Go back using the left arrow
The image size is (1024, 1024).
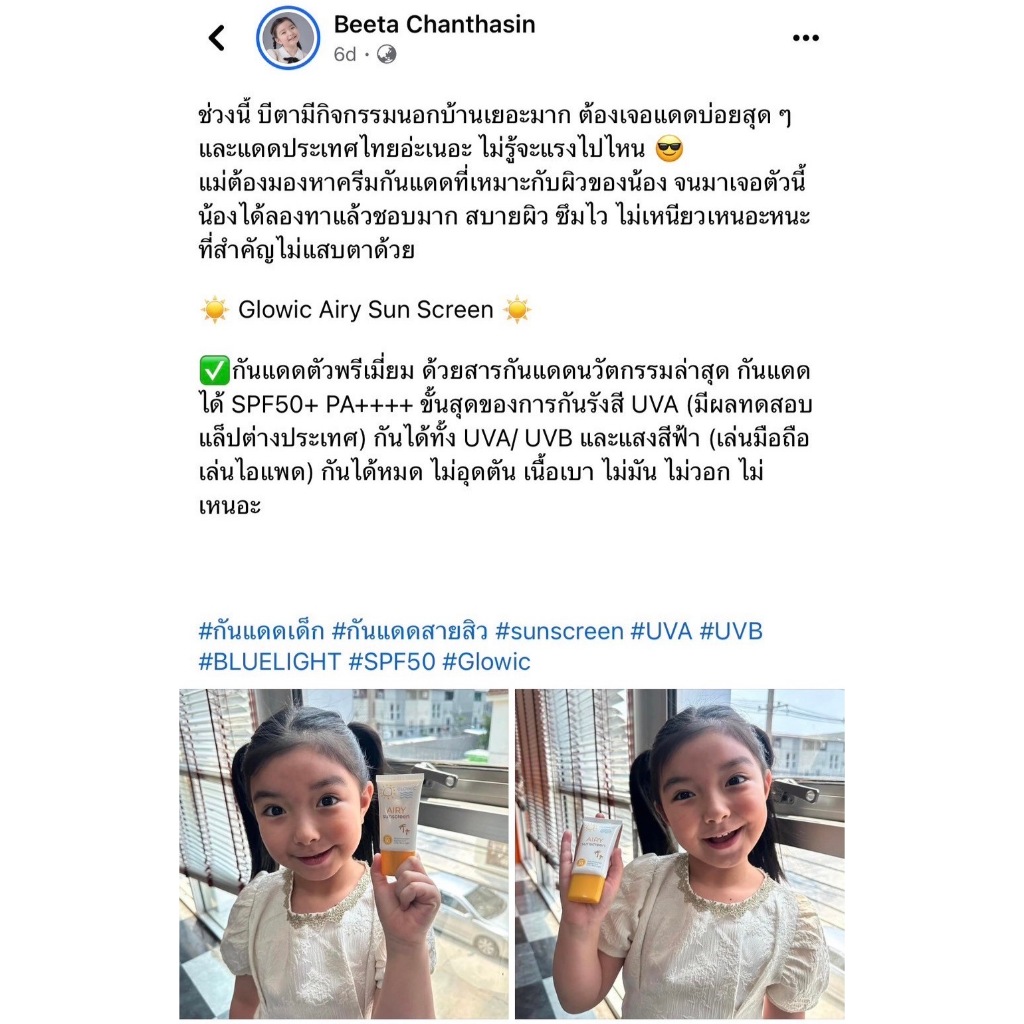pyautogui.click(x=217, y=38)
